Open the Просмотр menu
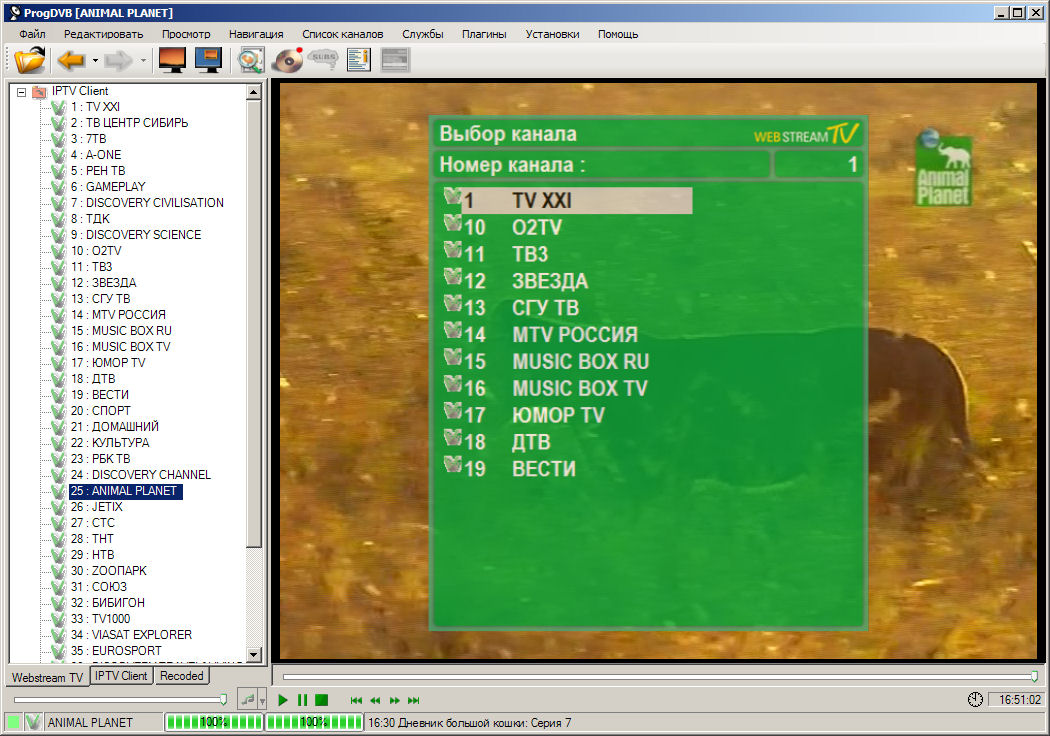The height and width of the screenshot is (736, 1050). (x=185, y=34)
